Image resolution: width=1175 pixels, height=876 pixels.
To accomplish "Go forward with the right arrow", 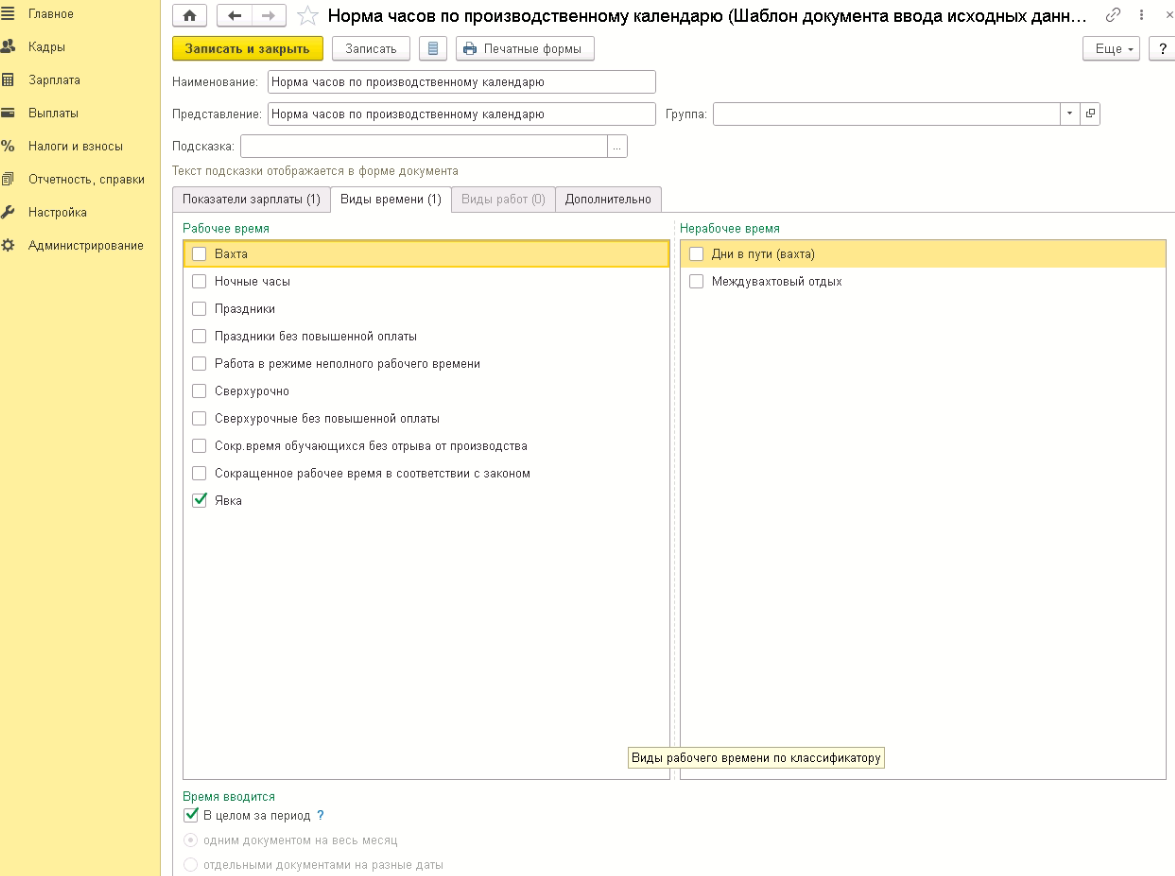I will pos(268,16).
